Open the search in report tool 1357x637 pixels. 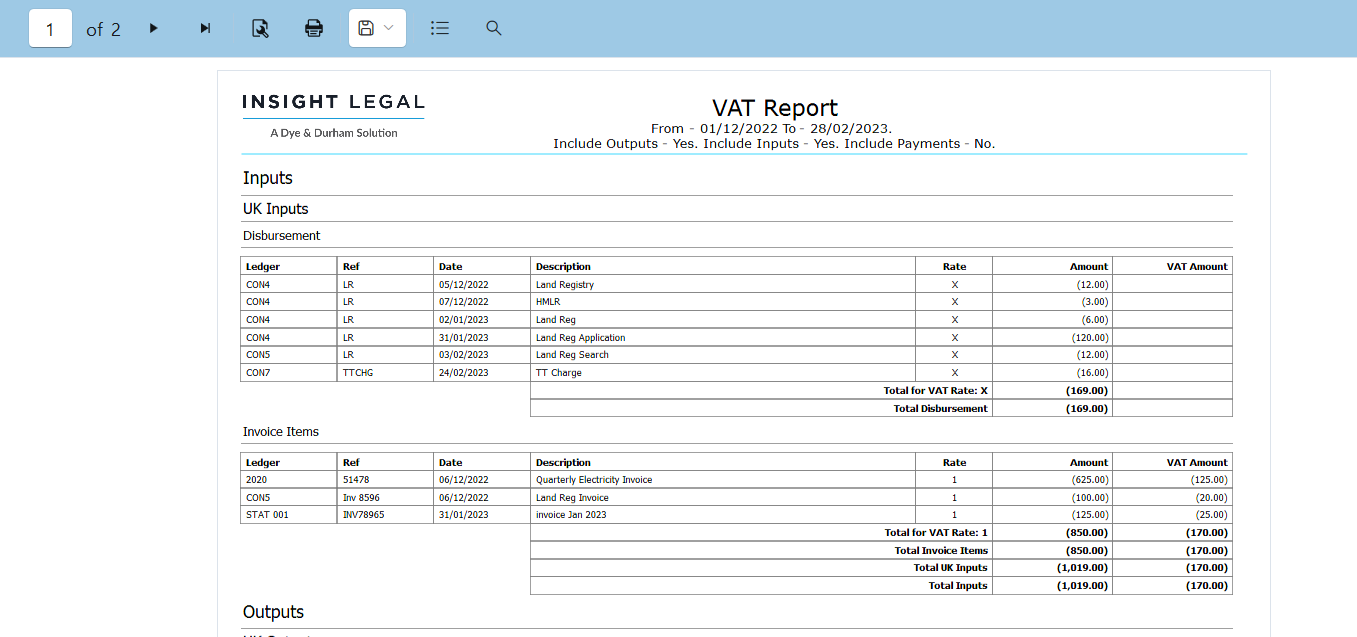pos(493,28)
